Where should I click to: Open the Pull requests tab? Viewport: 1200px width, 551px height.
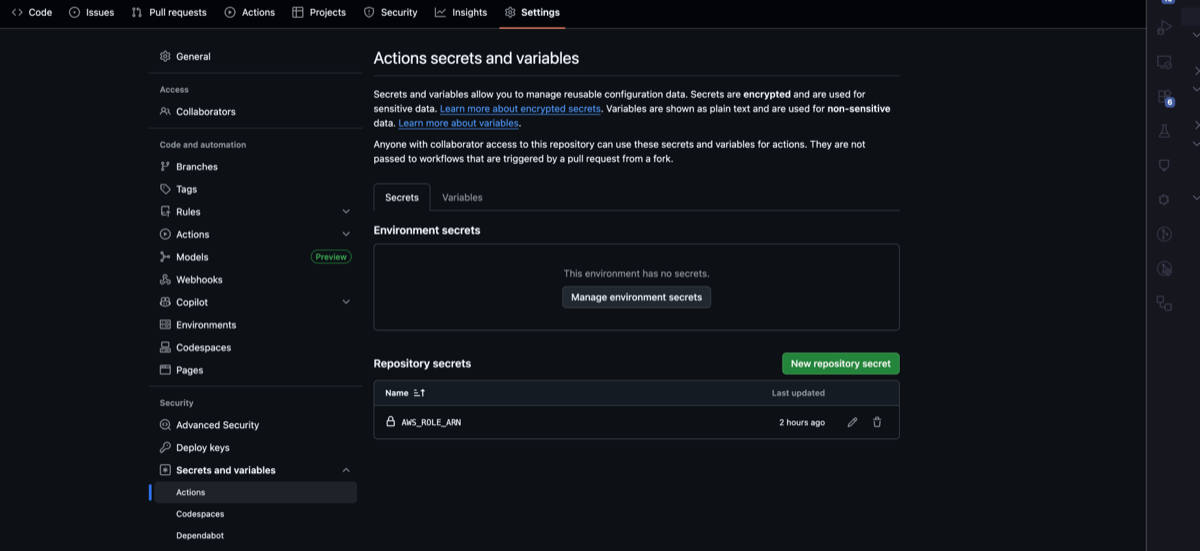point(169,12)
